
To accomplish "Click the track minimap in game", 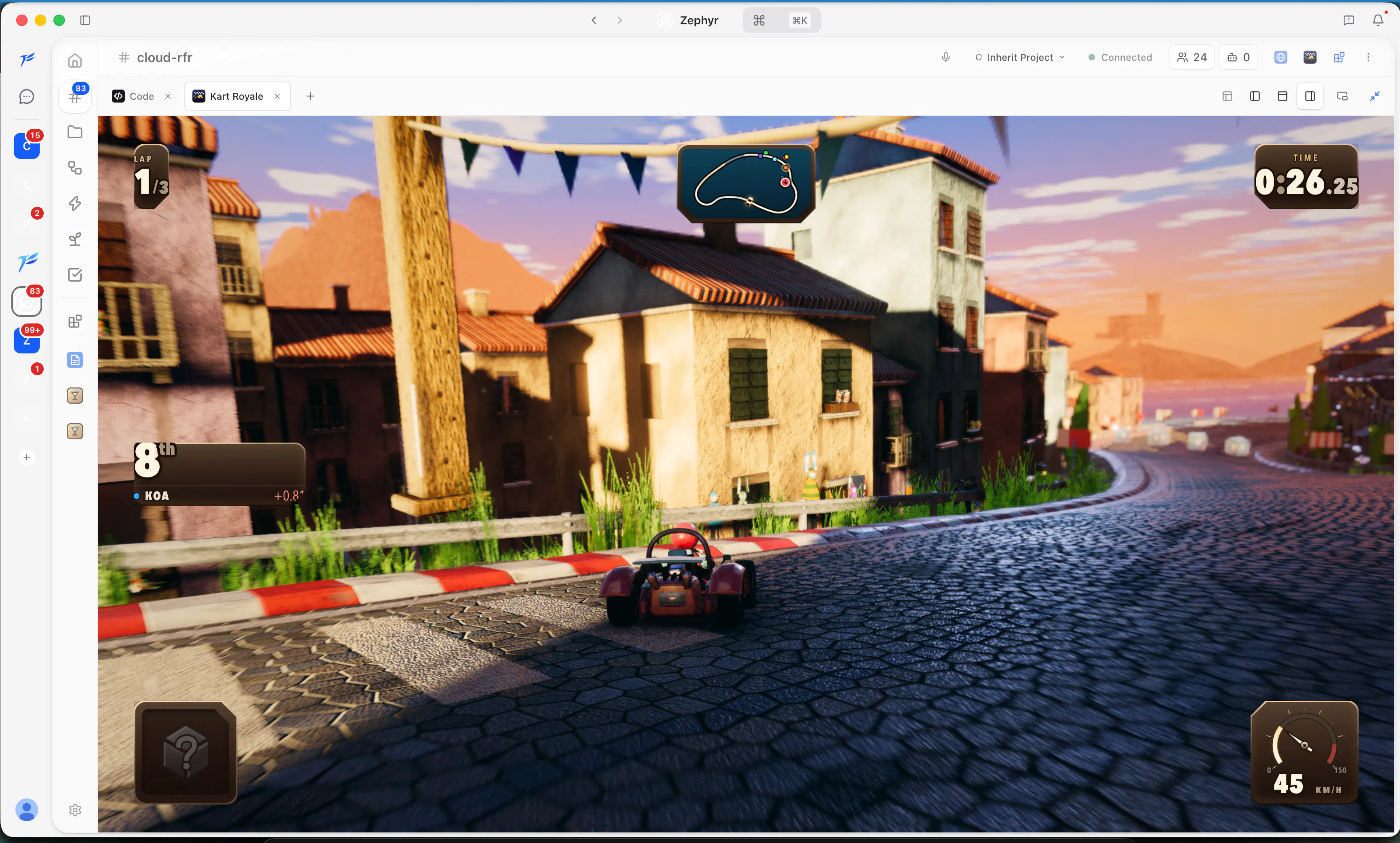I will [x=746, y=183].
